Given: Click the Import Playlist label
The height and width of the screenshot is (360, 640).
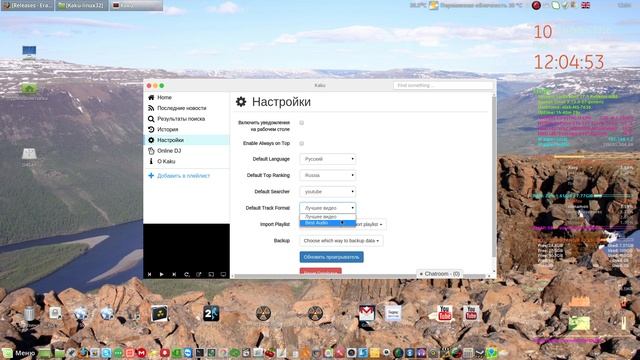Looking at the screenshot, I should [x=275, y=224].
